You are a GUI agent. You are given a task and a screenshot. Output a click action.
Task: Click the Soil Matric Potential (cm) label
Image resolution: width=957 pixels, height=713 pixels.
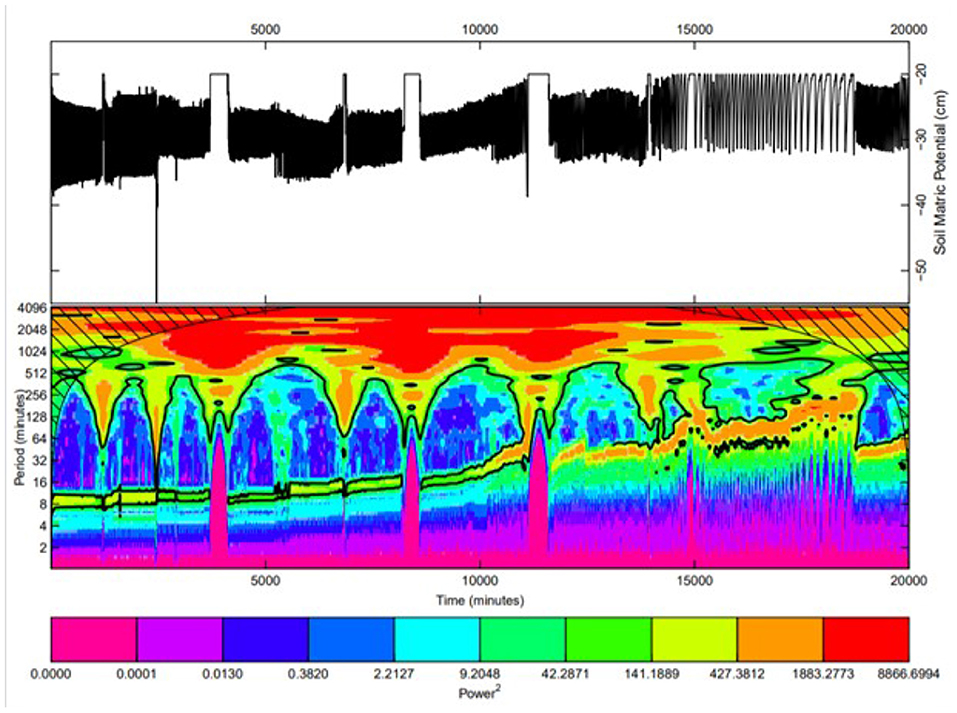click(x=942, y=172)
